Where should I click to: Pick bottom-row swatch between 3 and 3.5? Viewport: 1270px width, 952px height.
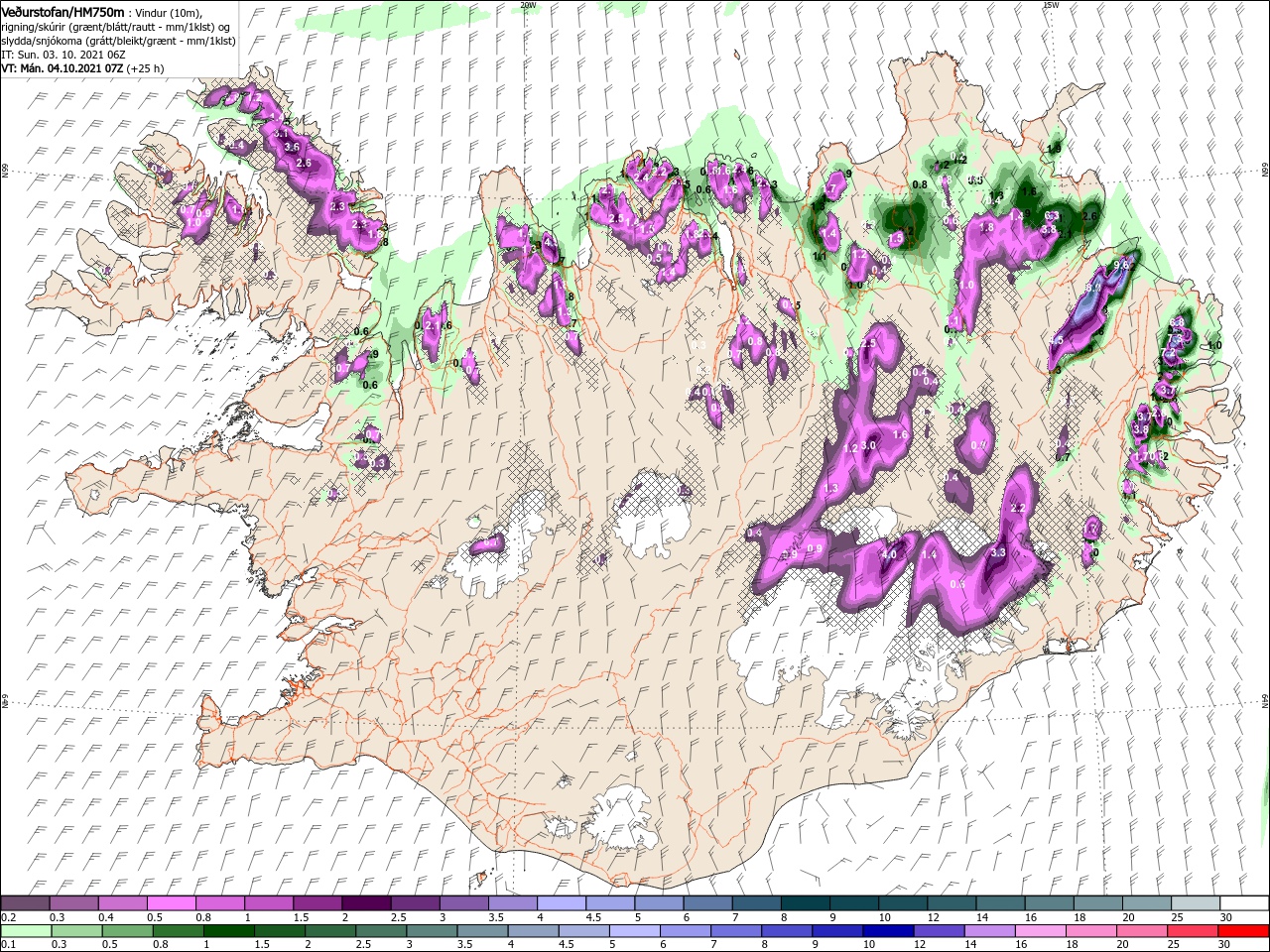click(x=432, y=930)
